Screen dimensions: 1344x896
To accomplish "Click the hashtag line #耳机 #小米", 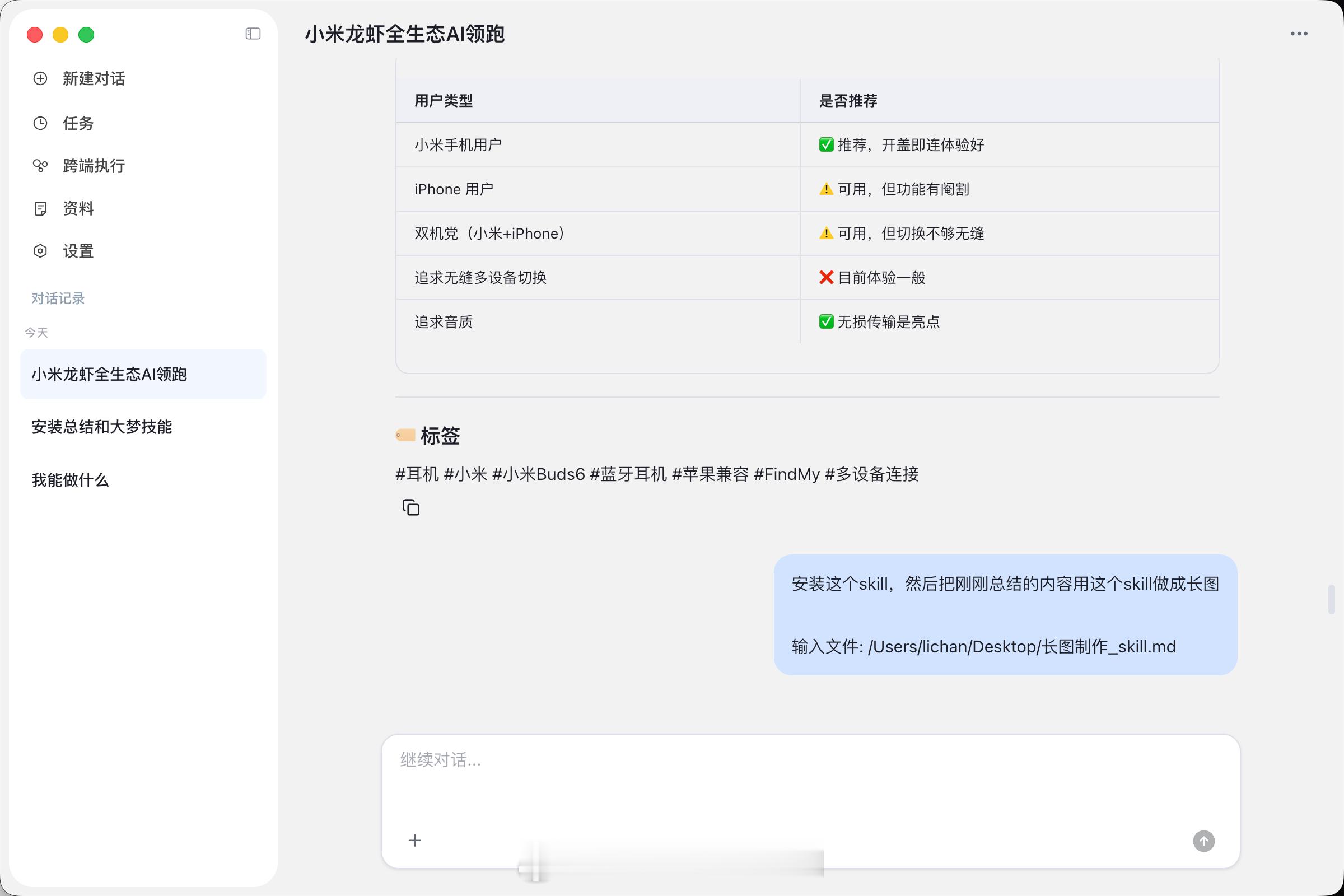I will 656,474.
